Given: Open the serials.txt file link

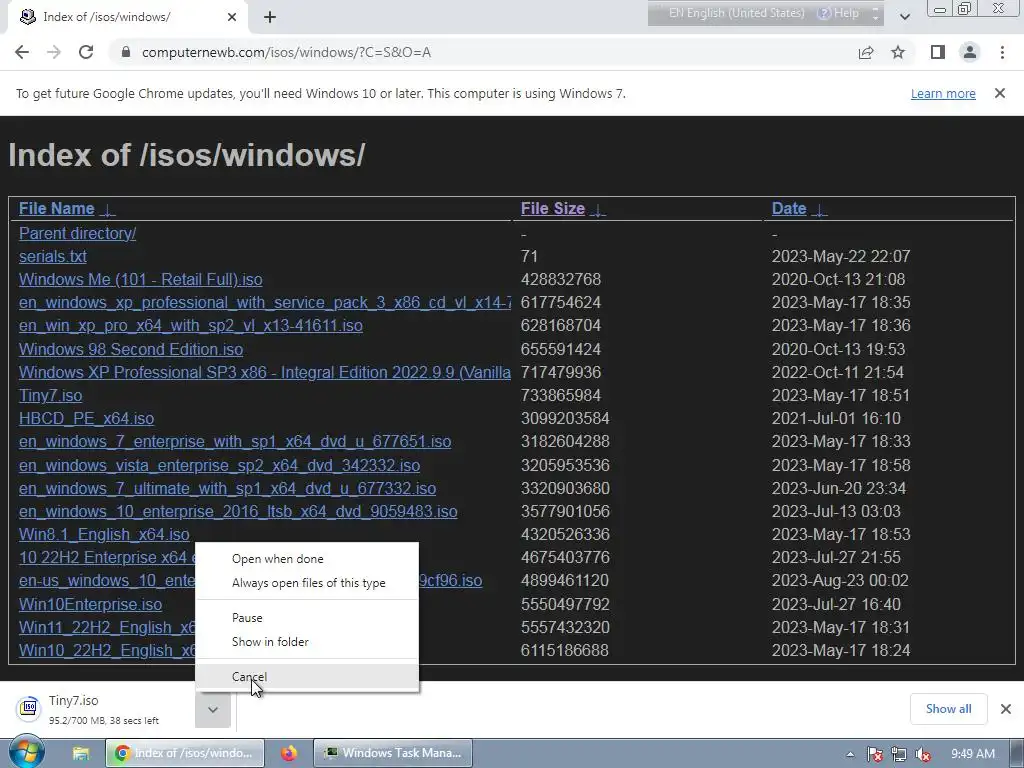Looking at the screenshot, I should 52,256.
